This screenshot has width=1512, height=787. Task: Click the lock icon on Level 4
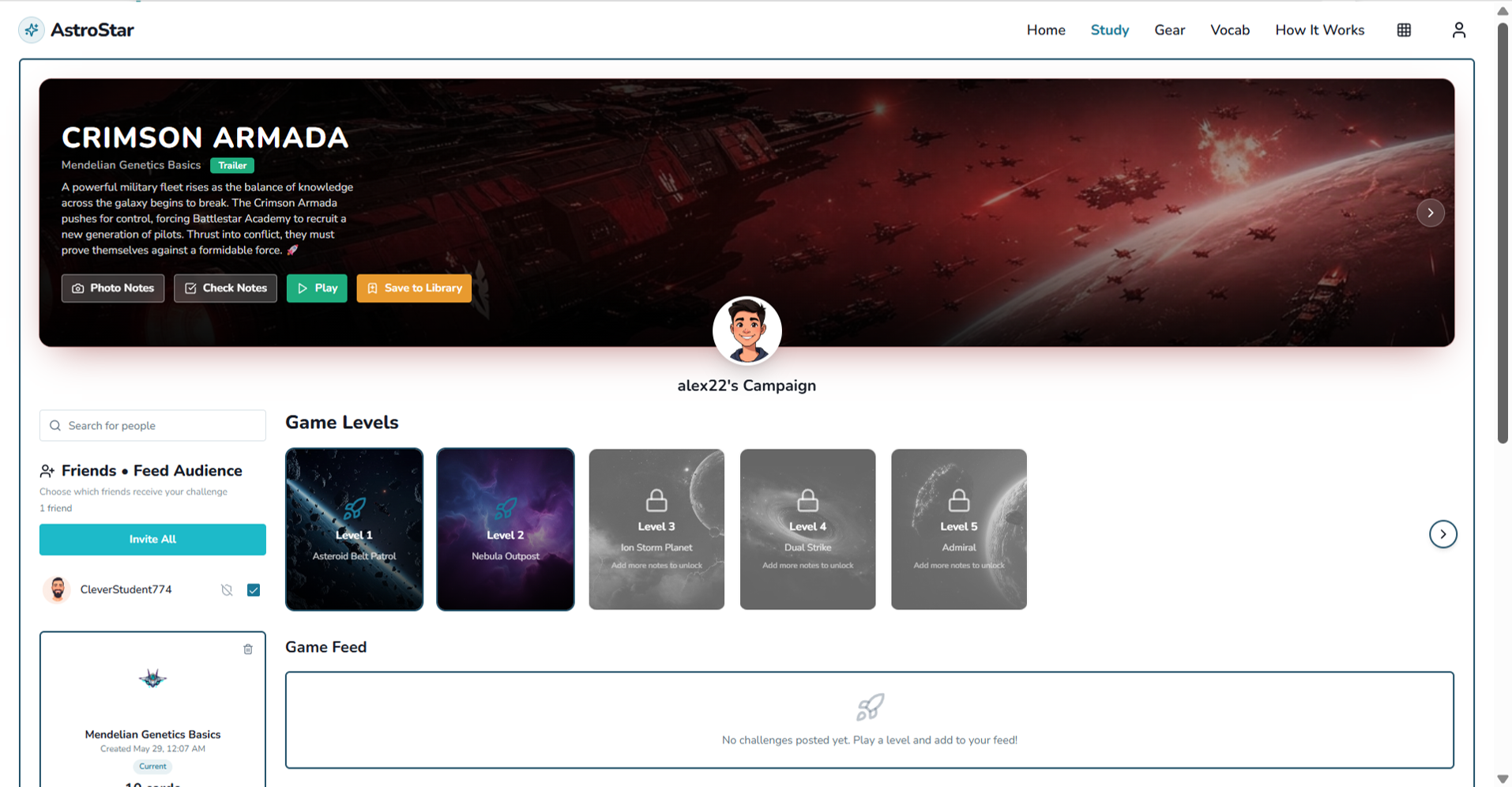pyautogui.click(x=807, y=500)
